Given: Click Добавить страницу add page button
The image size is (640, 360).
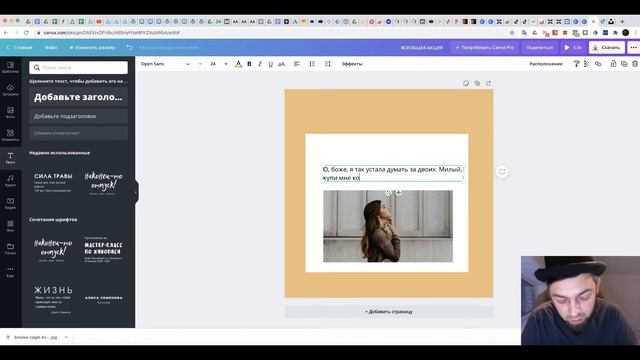Looking at the screenshot, I should 389,311.
